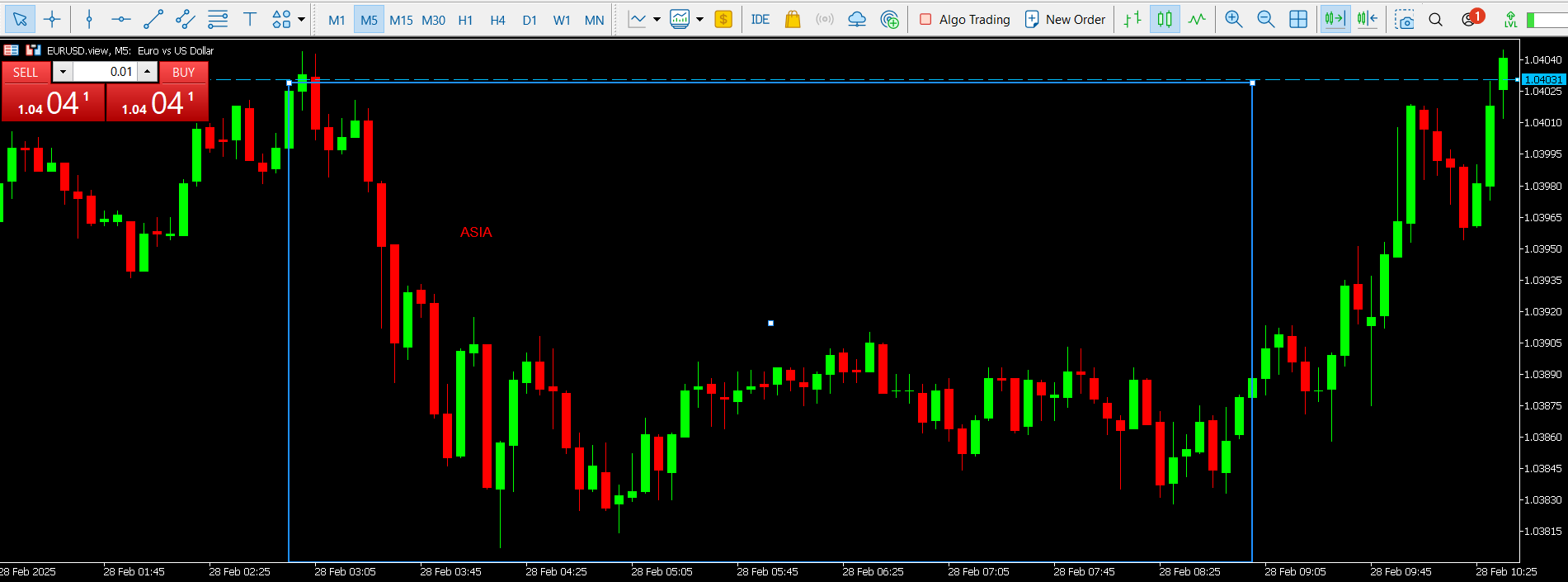Viewport: 1568px width, 582px height.
Task: Increase lot volume with up arrow
Action: [148, 72]
